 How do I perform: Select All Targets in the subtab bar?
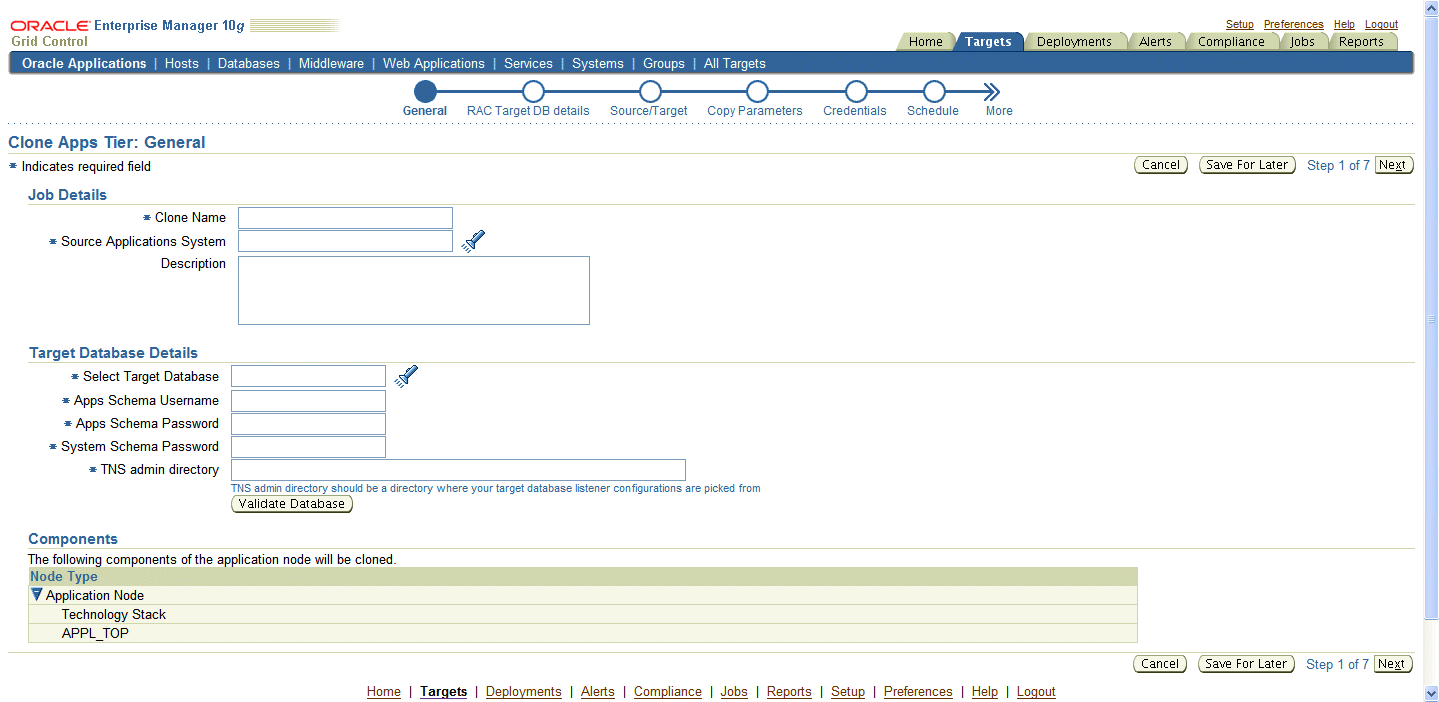click(735, 63)
